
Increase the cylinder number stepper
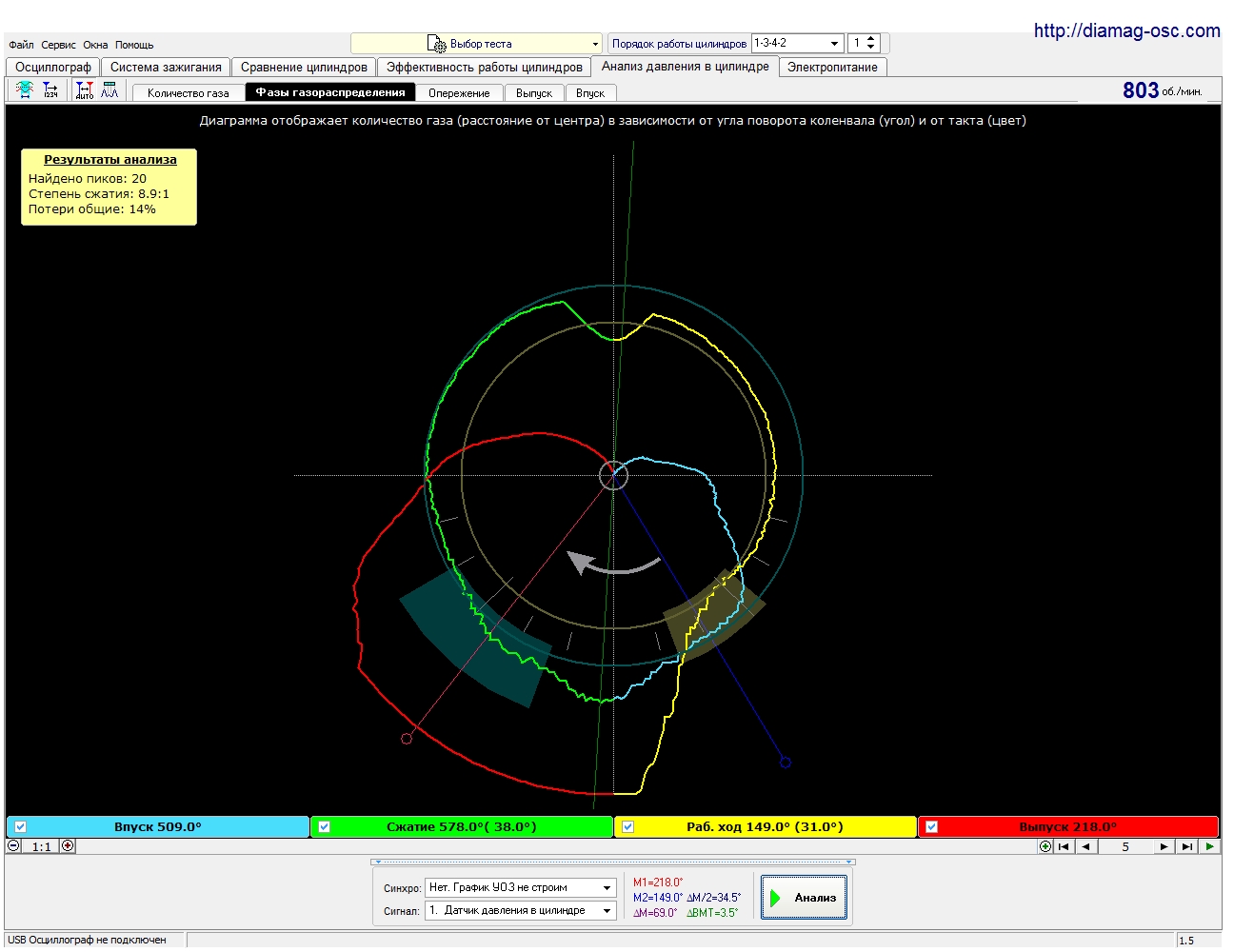point(871,39)
